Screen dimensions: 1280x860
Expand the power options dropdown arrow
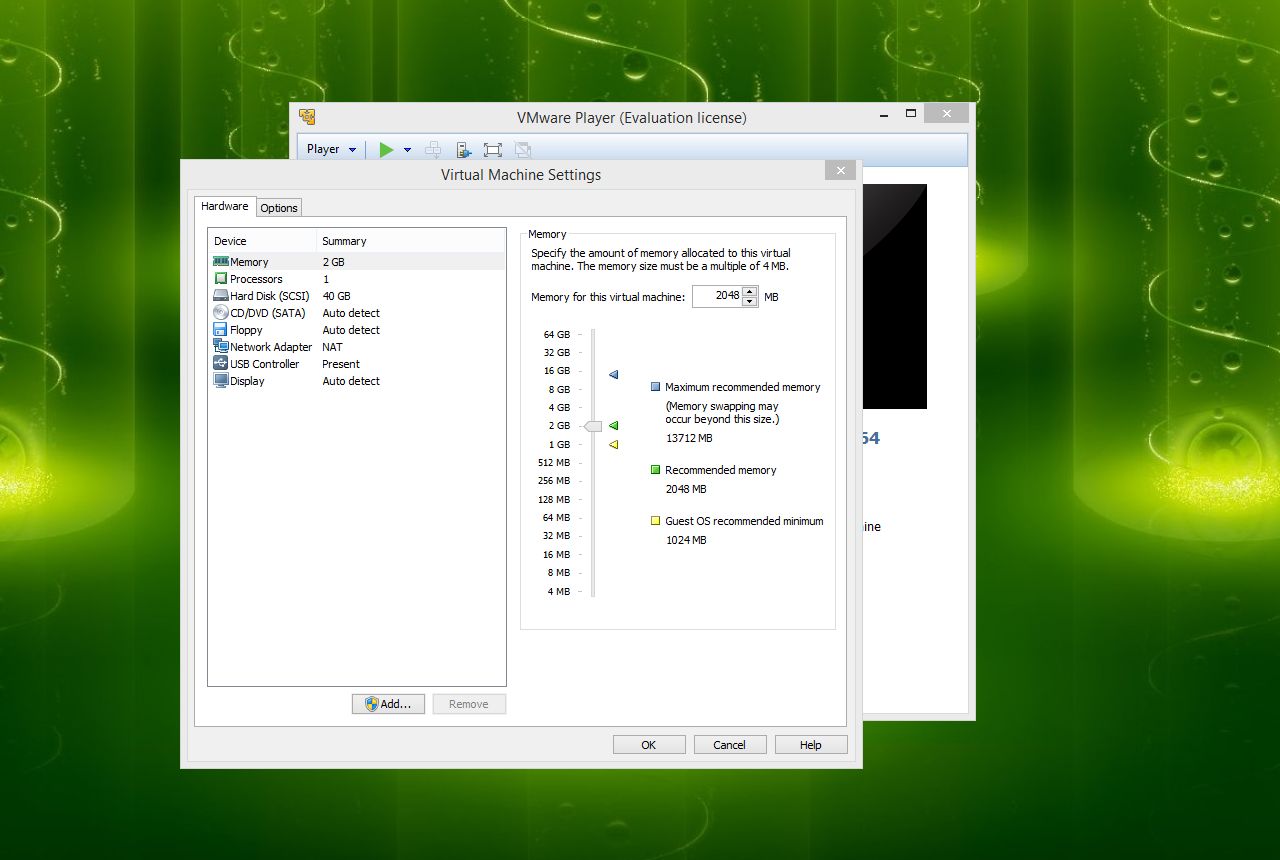click(408, 149)
